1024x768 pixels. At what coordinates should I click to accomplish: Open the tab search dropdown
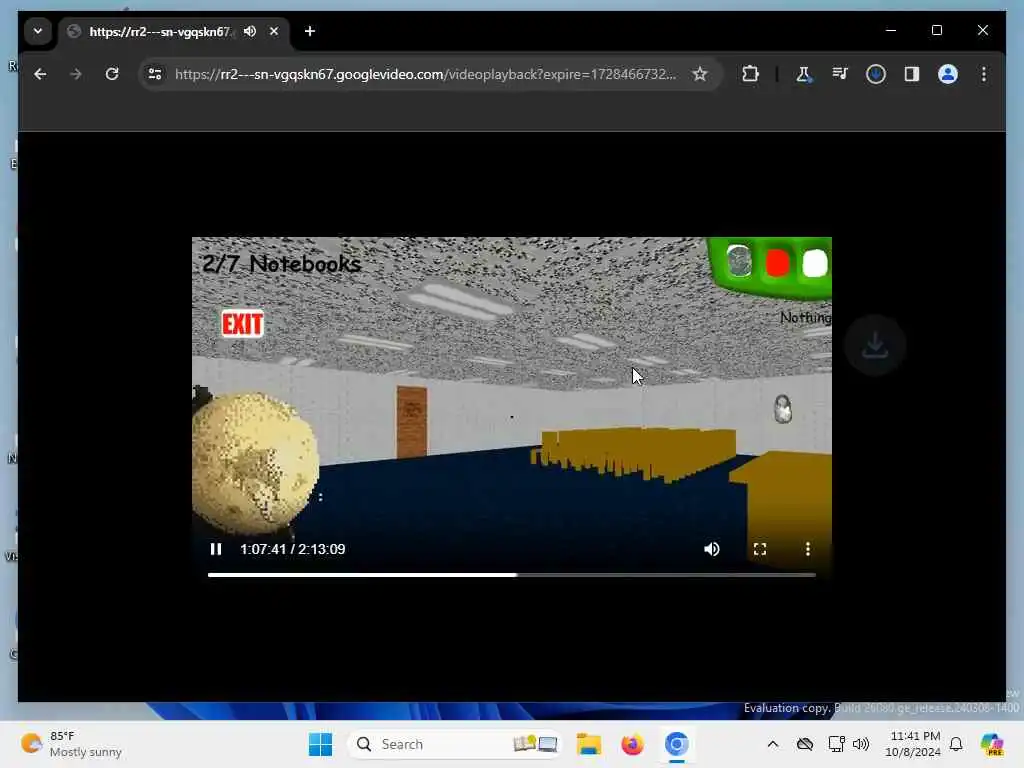(38, 31)
